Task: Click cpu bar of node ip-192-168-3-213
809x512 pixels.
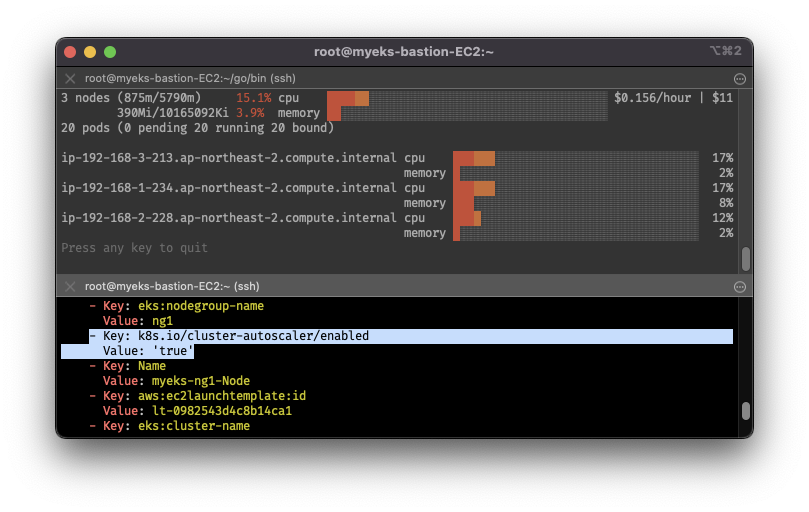Action: [576, 158]
